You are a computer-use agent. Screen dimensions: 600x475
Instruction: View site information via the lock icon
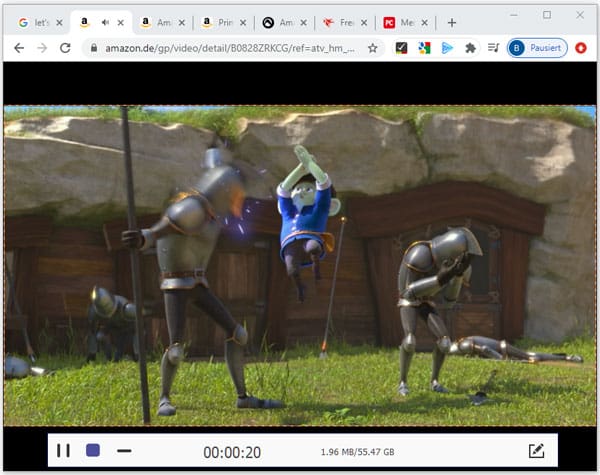click(94, 48)
